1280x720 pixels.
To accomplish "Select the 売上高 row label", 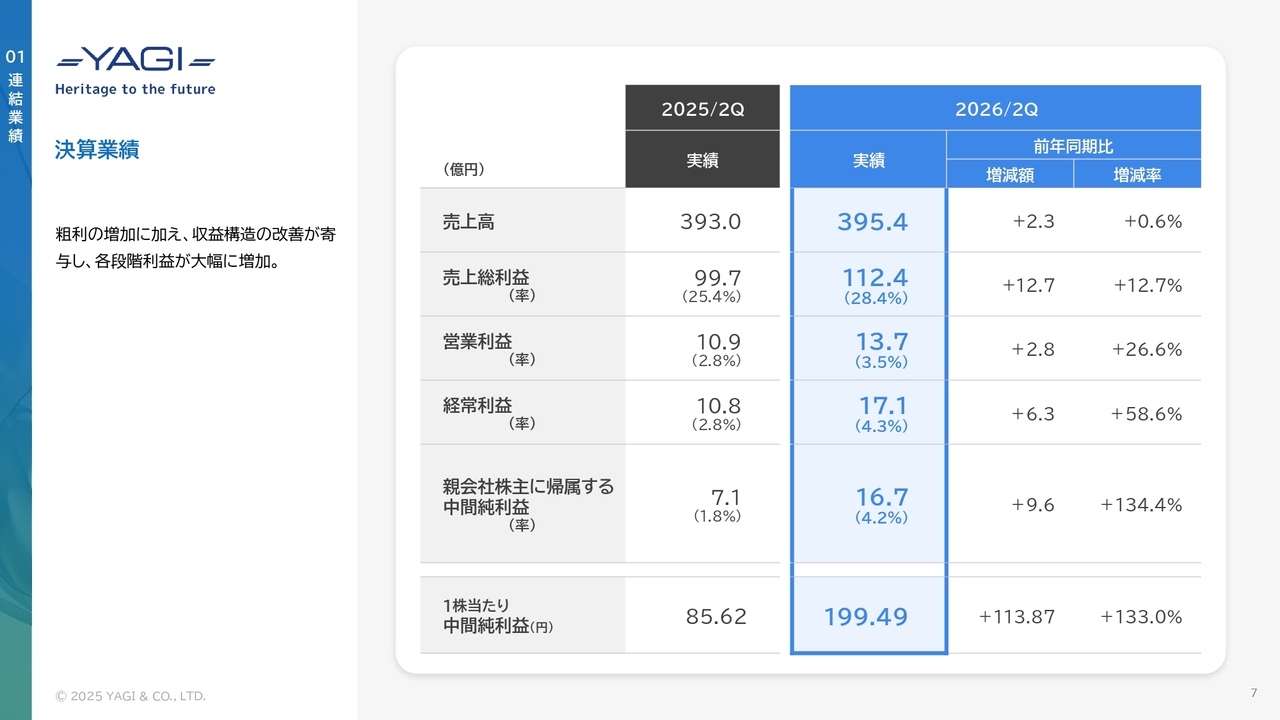I will point(469,222).
